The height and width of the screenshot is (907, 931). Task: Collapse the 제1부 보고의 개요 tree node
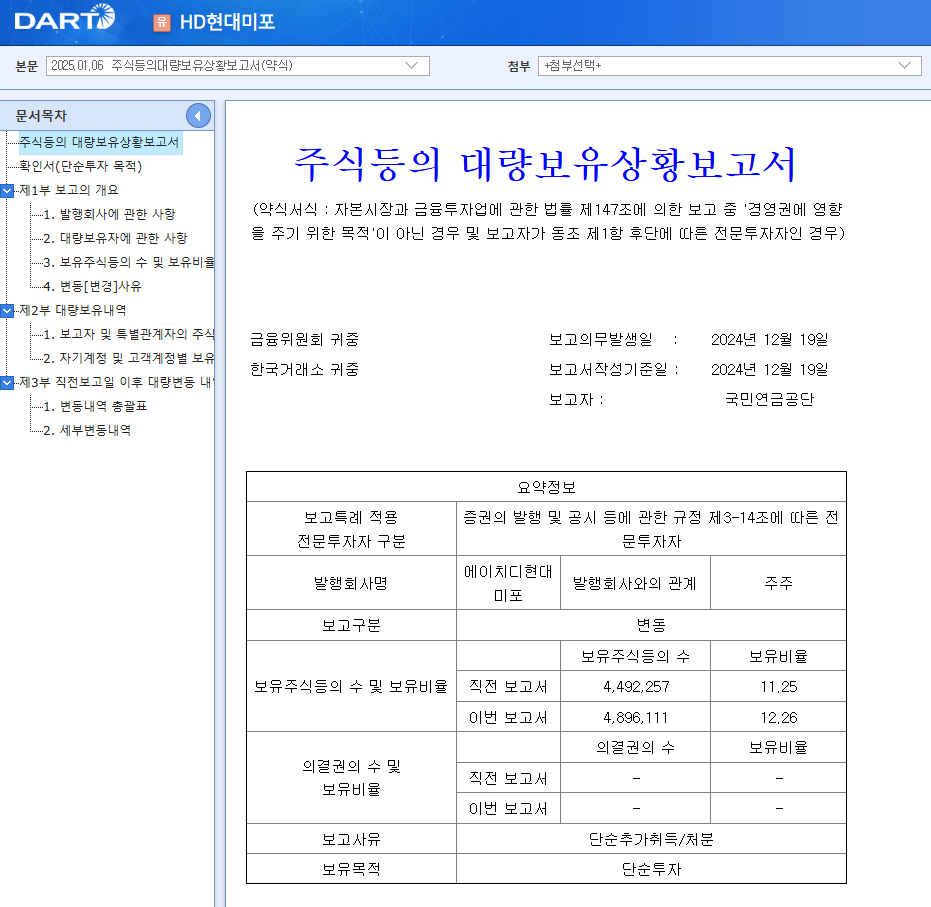click(7, 191)
